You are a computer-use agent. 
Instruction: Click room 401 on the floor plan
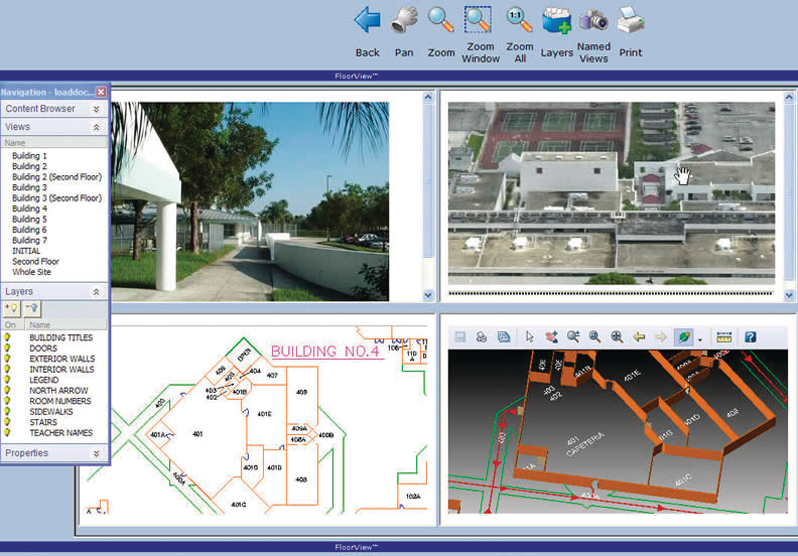pos(198,434)
